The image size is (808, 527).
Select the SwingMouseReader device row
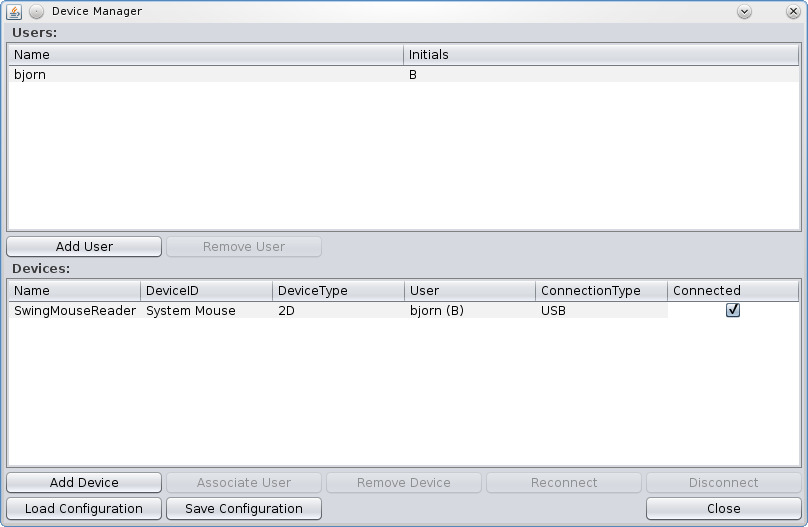(x=74, y=311)
